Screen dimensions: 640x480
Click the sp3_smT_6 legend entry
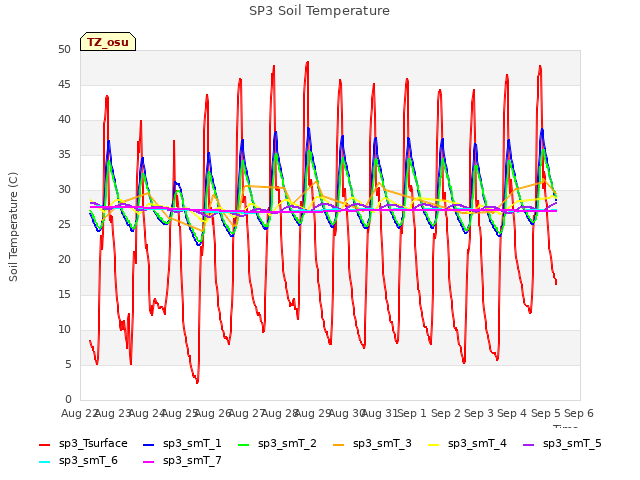click(78, 461)
